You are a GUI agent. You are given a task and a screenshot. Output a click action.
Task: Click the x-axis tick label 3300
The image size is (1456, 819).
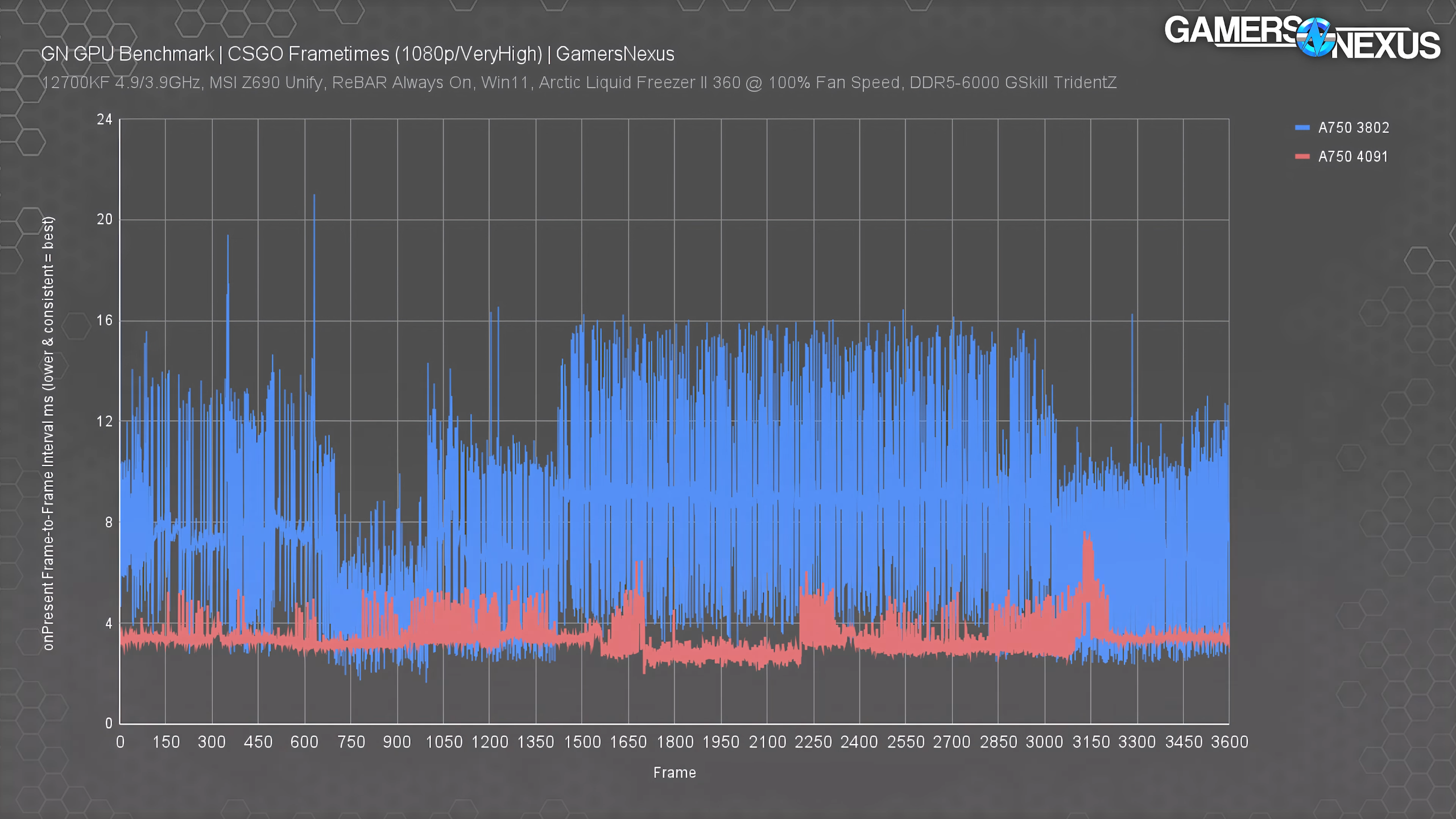tap(1137, 742)
